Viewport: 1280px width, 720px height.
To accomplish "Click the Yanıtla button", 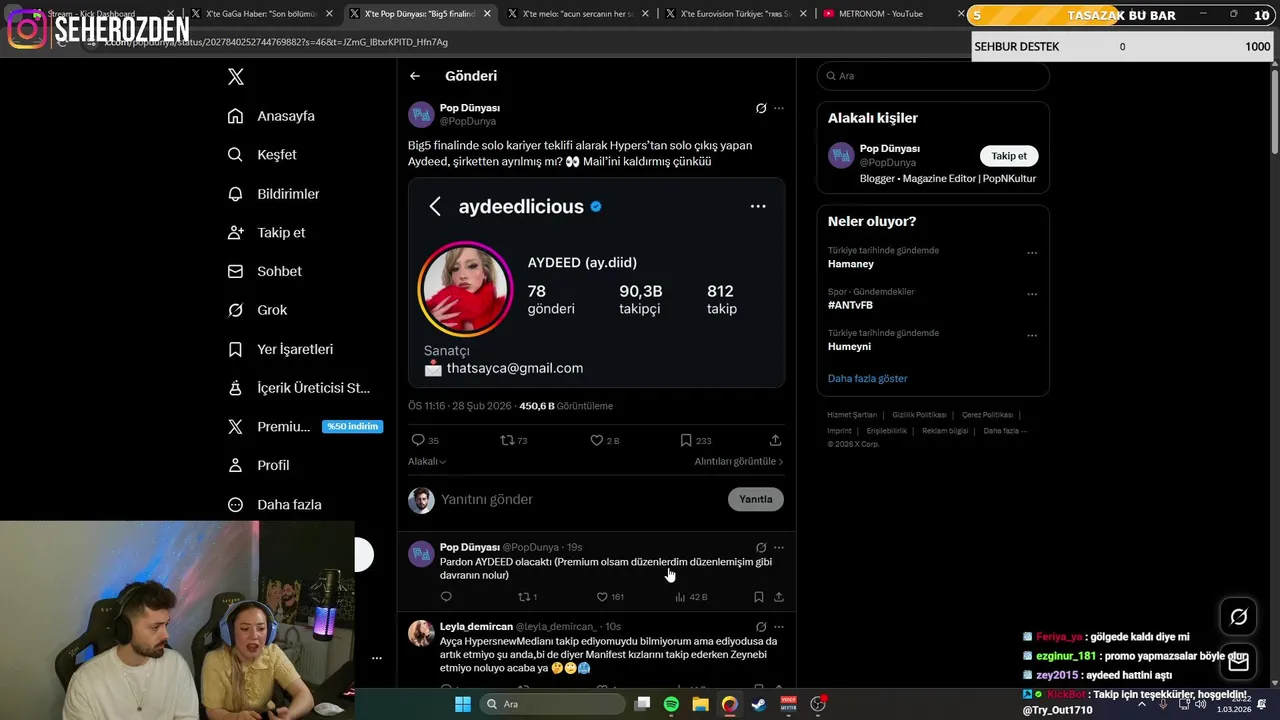I will (x=756, y=499).
